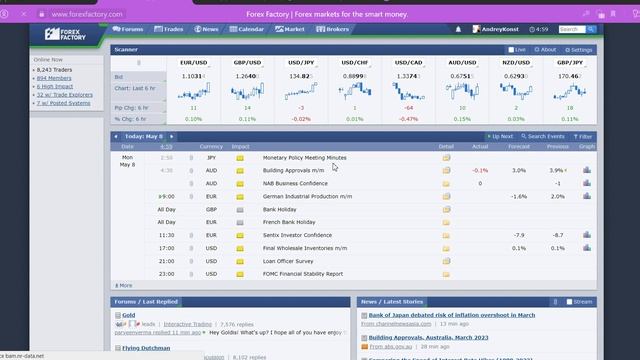Image resolution: width=640 pixels, height=360 pixels.
Task: Go to next day arrow in calendar
Action: [x=171, y=136]
